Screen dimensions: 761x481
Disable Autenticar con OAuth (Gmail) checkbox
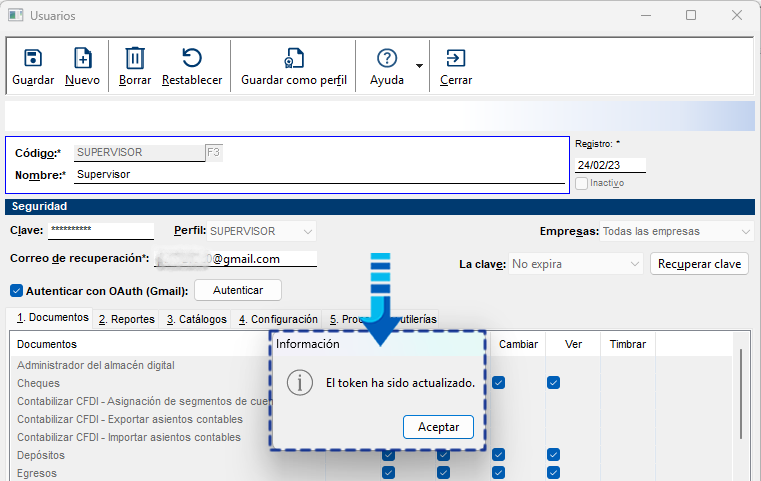[16, 291]
